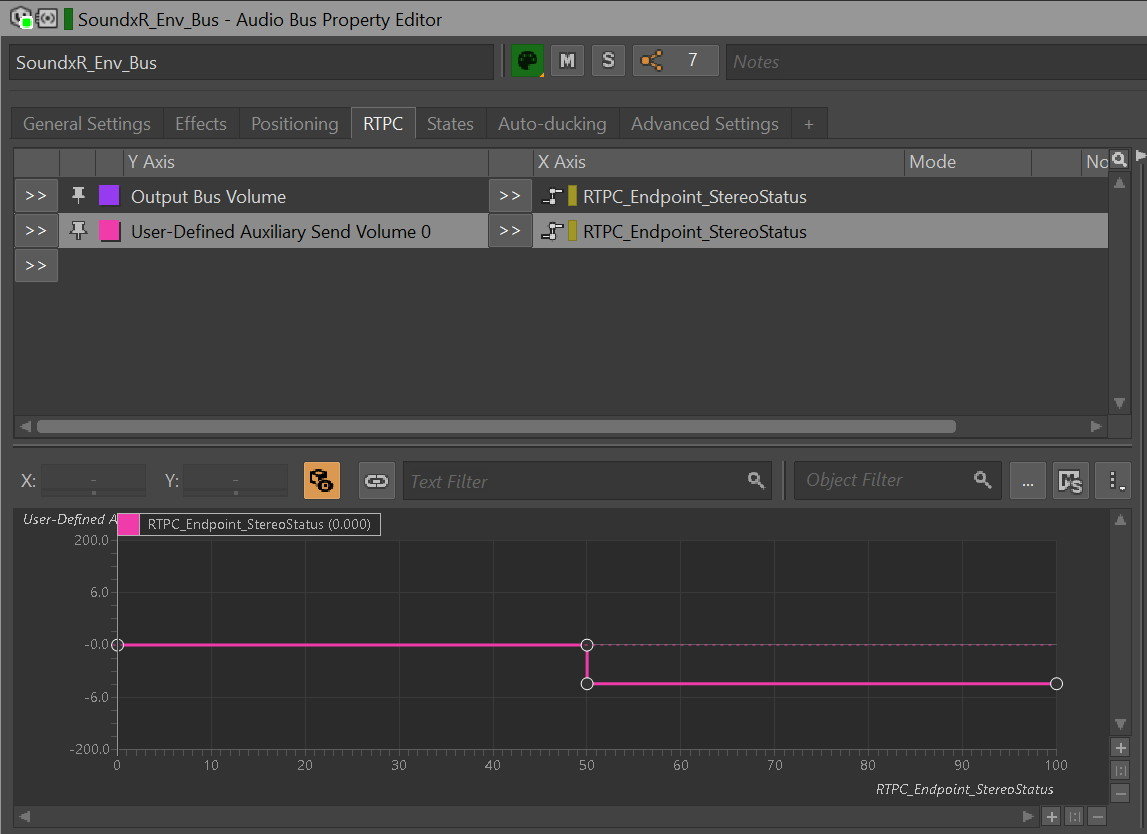Toggle the link chain icon
Image resolution: width=1147 pixels, height=834 pixels.
pos(376,481)
